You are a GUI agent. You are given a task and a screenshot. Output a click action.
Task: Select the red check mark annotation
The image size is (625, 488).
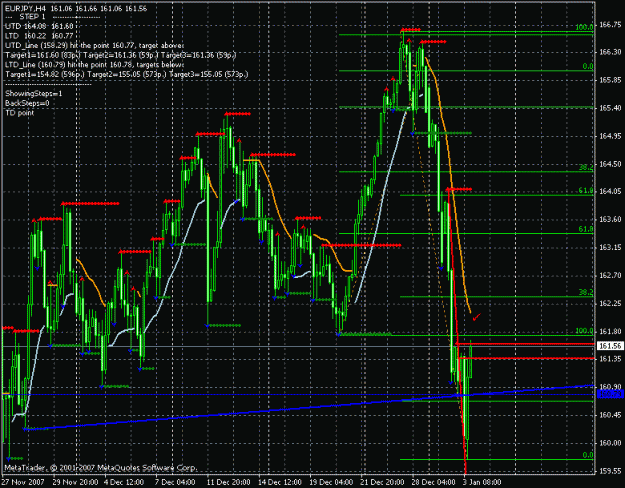476,317
